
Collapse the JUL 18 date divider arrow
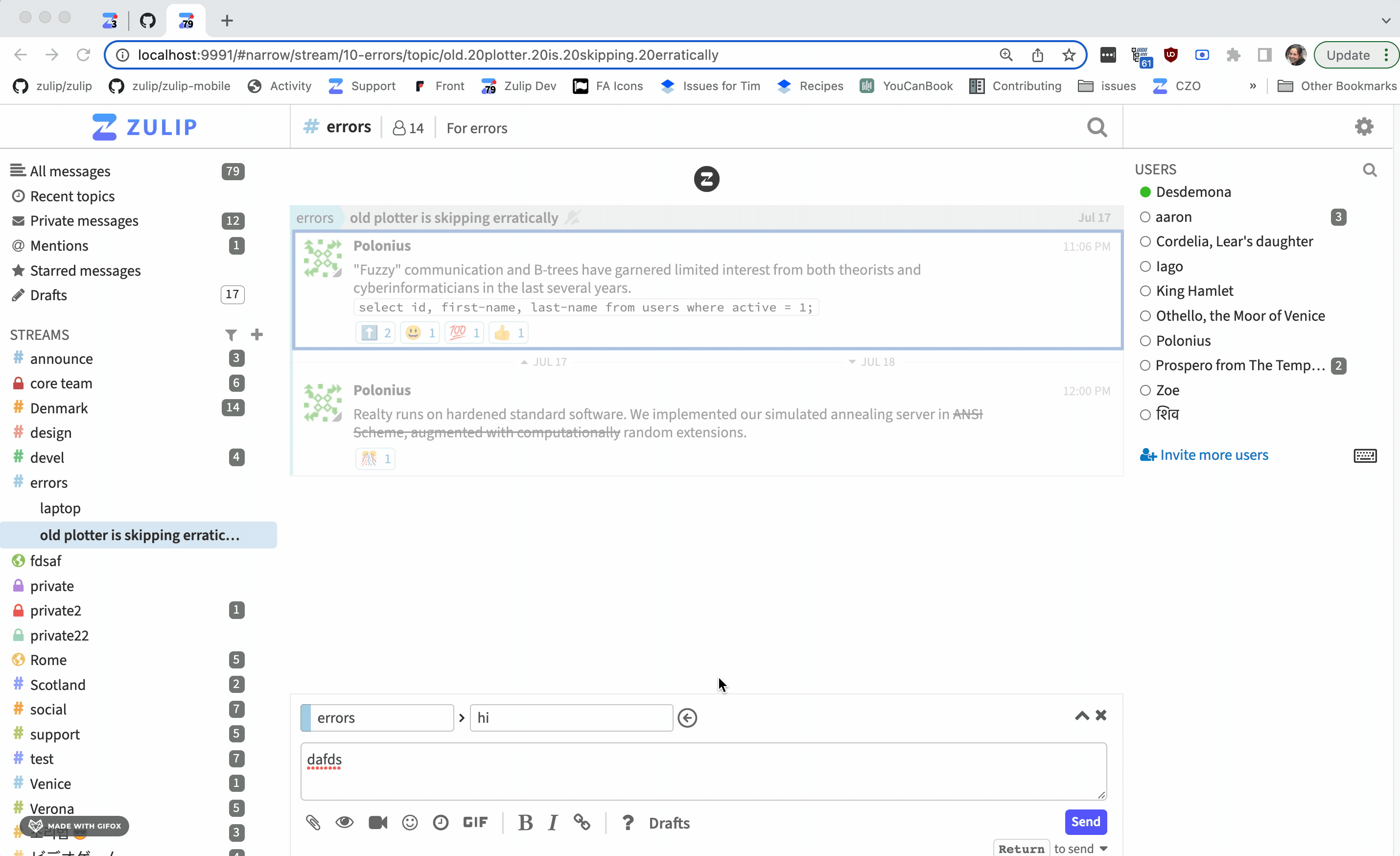pos(852,362)
